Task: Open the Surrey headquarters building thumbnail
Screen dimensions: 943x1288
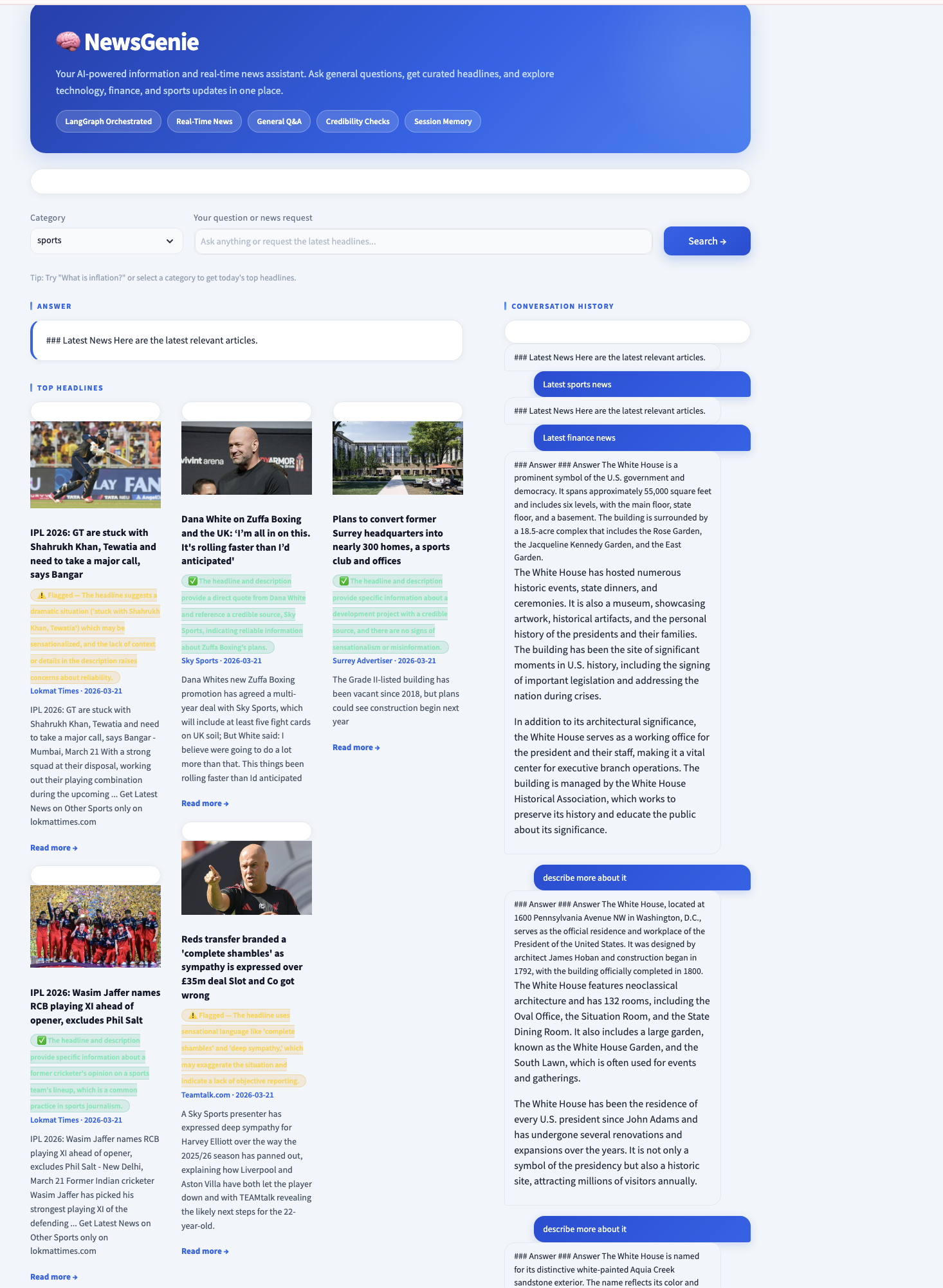Action: (398, 458)
